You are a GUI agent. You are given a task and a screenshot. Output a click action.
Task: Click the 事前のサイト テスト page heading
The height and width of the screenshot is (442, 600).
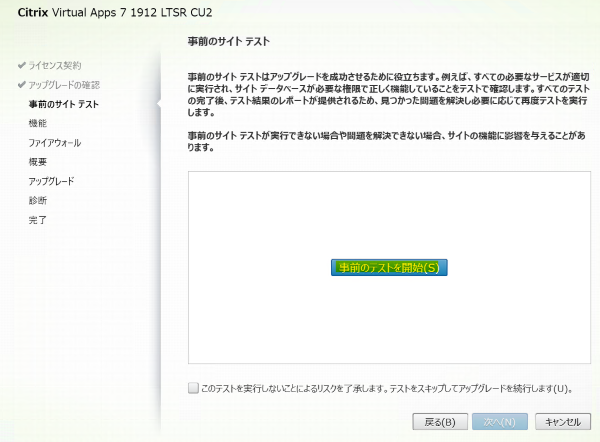coord(228,41)
